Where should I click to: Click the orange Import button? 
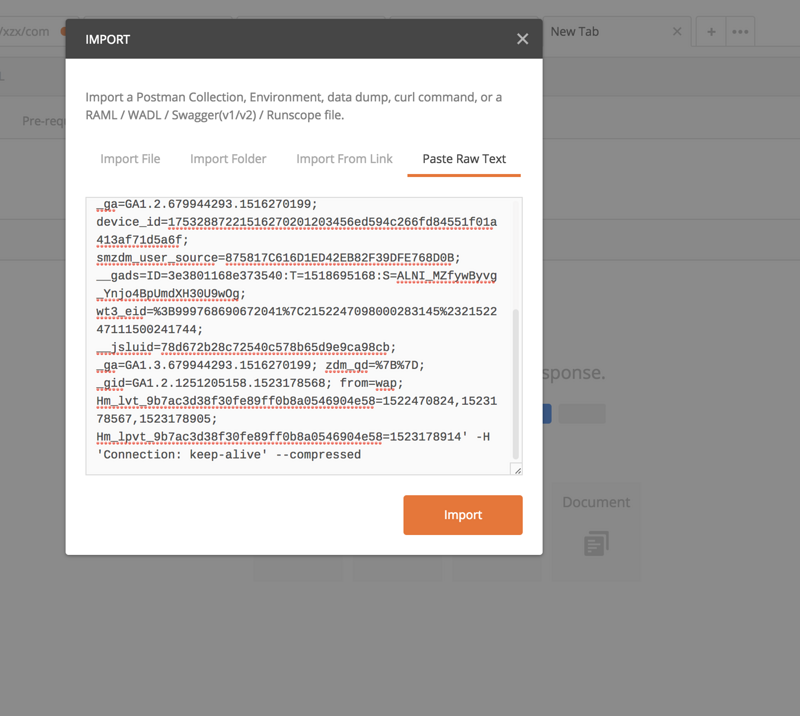pyautogui.click(x=463, y=515)
